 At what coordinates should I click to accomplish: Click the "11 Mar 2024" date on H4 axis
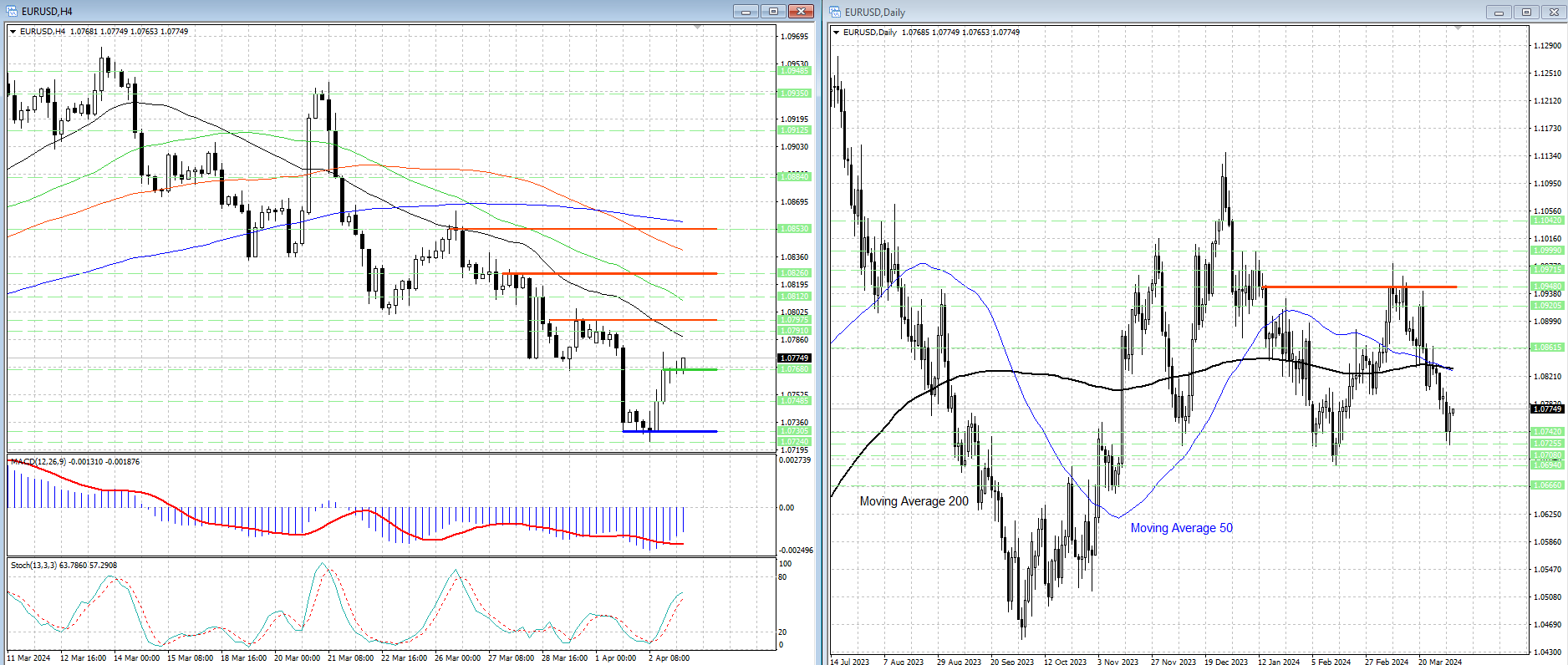[28, 658]
